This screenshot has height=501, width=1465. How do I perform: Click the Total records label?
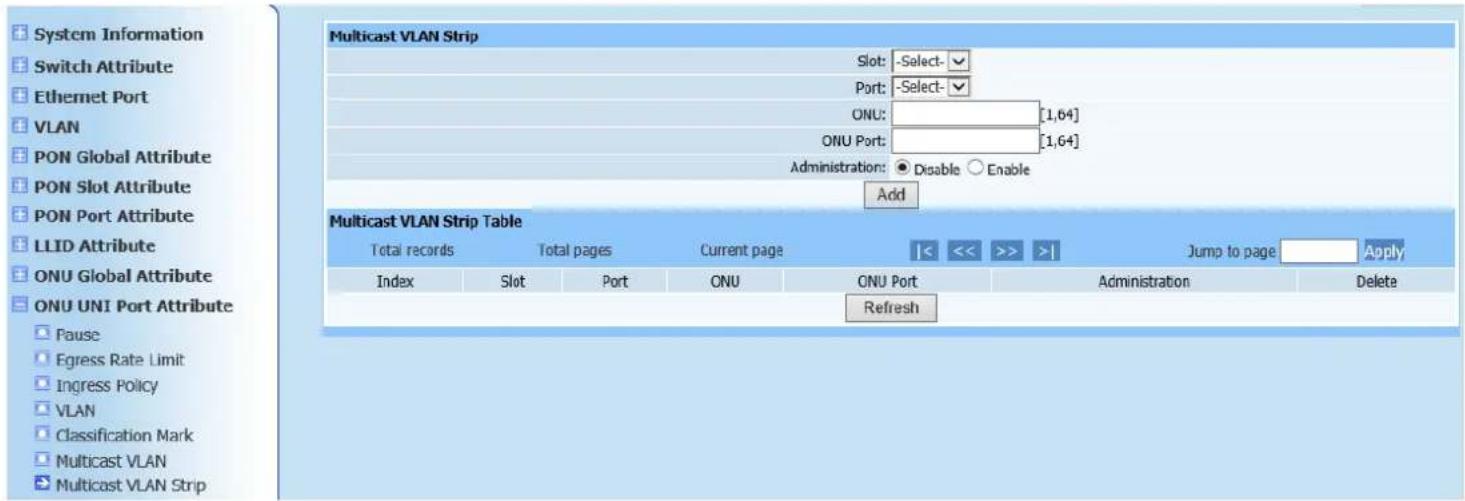[412, 251]
